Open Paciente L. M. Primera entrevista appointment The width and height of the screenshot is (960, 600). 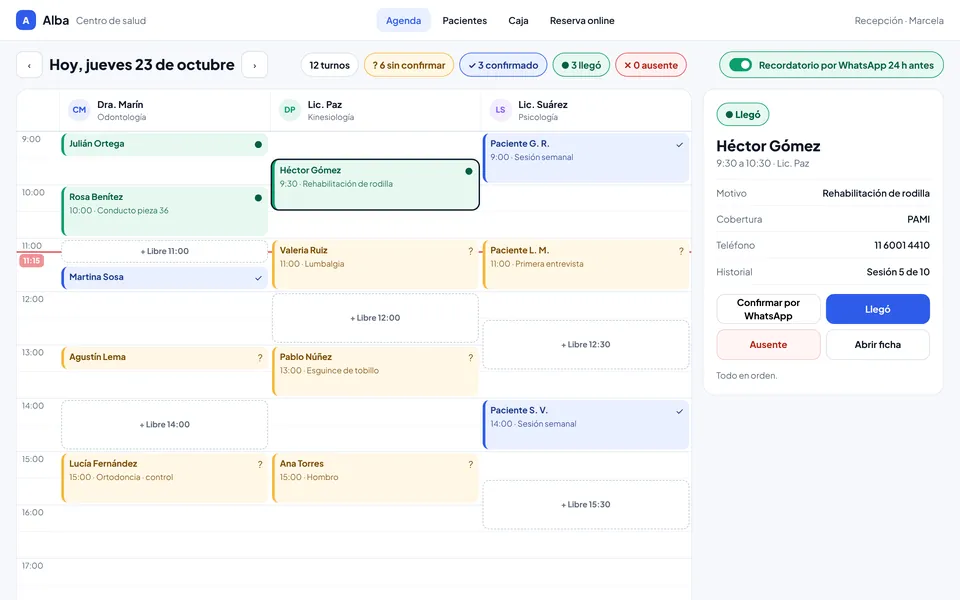pos(586,264)
